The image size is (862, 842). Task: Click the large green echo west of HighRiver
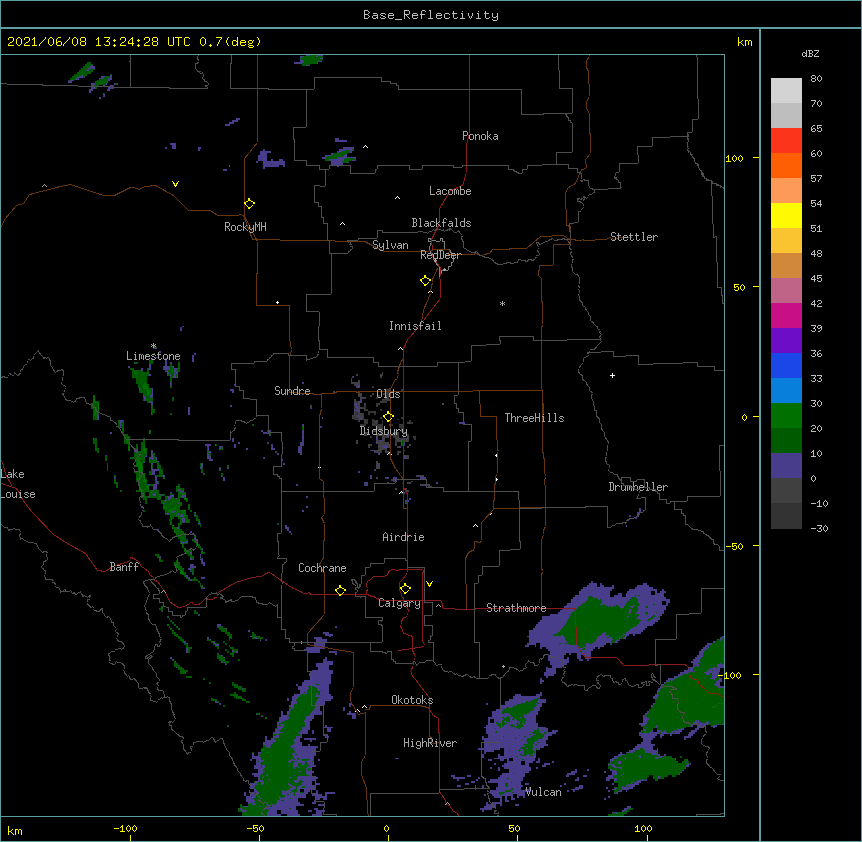pos(286,753)
